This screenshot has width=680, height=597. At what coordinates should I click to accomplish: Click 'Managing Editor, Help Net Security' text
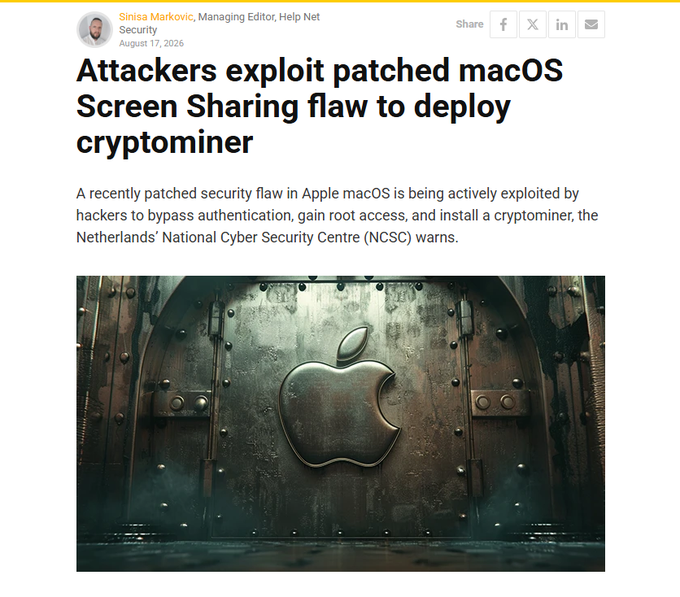(x=219, y=23)
